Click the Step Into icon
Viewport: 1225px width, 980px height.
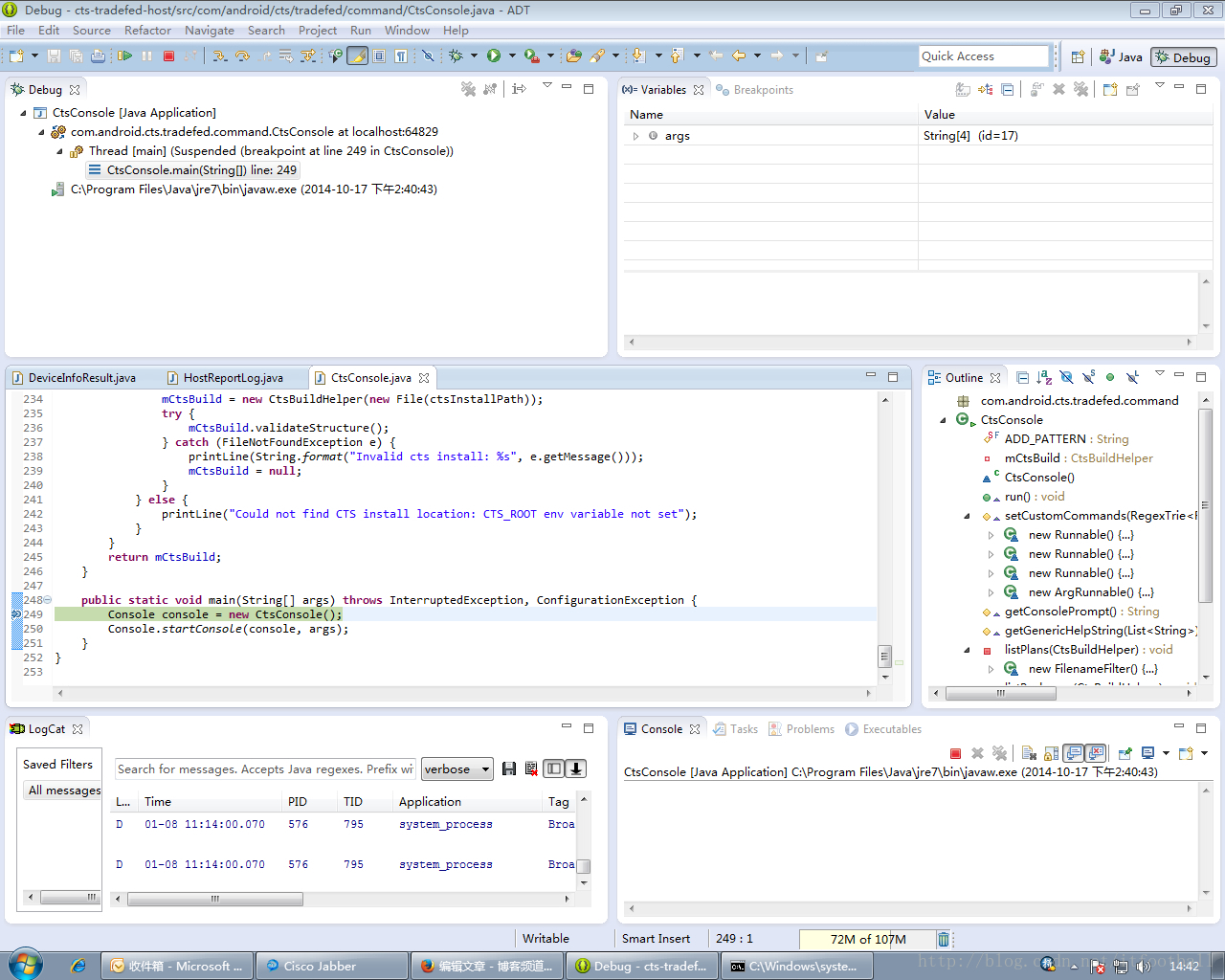click(x=220, y=56)
